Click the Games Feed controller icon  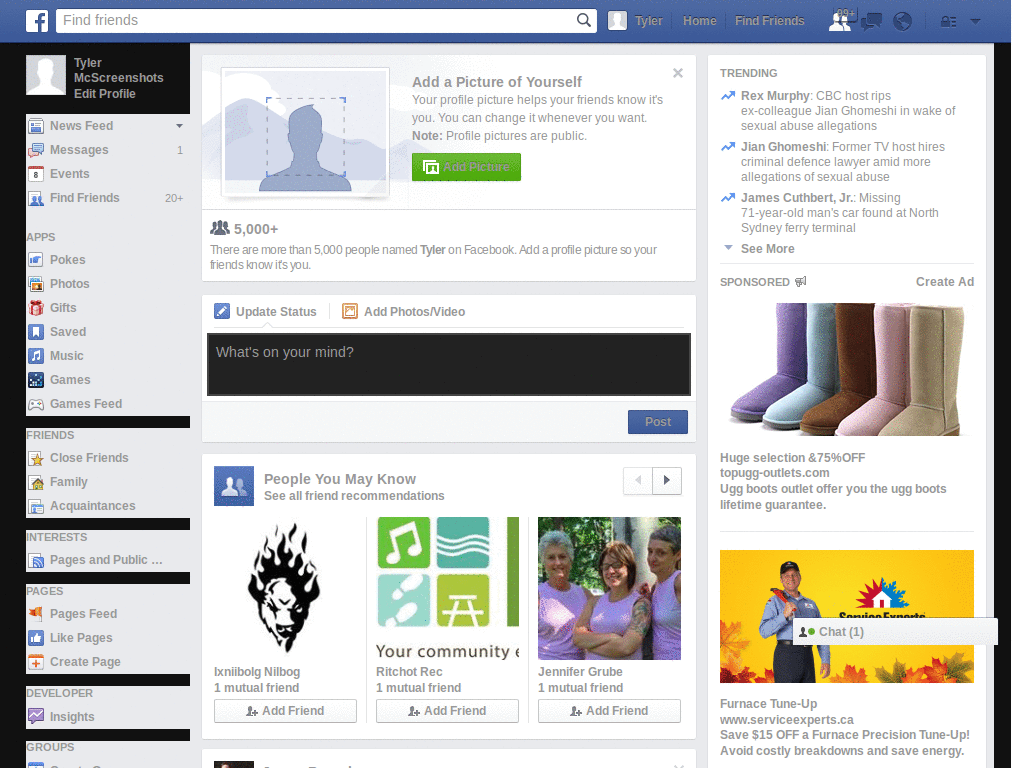pyautogui.click(x=36, y=404)
